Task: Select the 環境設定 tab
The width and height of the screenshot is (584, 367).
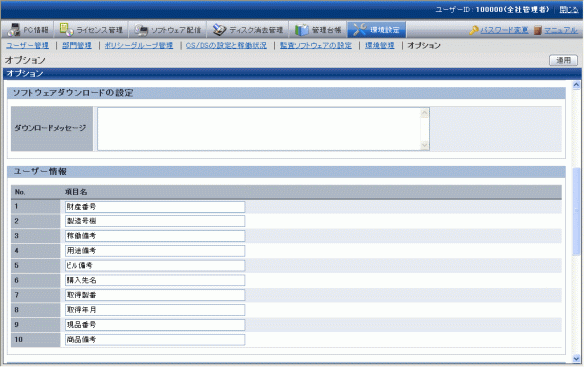Action: (x=377, y=30)
